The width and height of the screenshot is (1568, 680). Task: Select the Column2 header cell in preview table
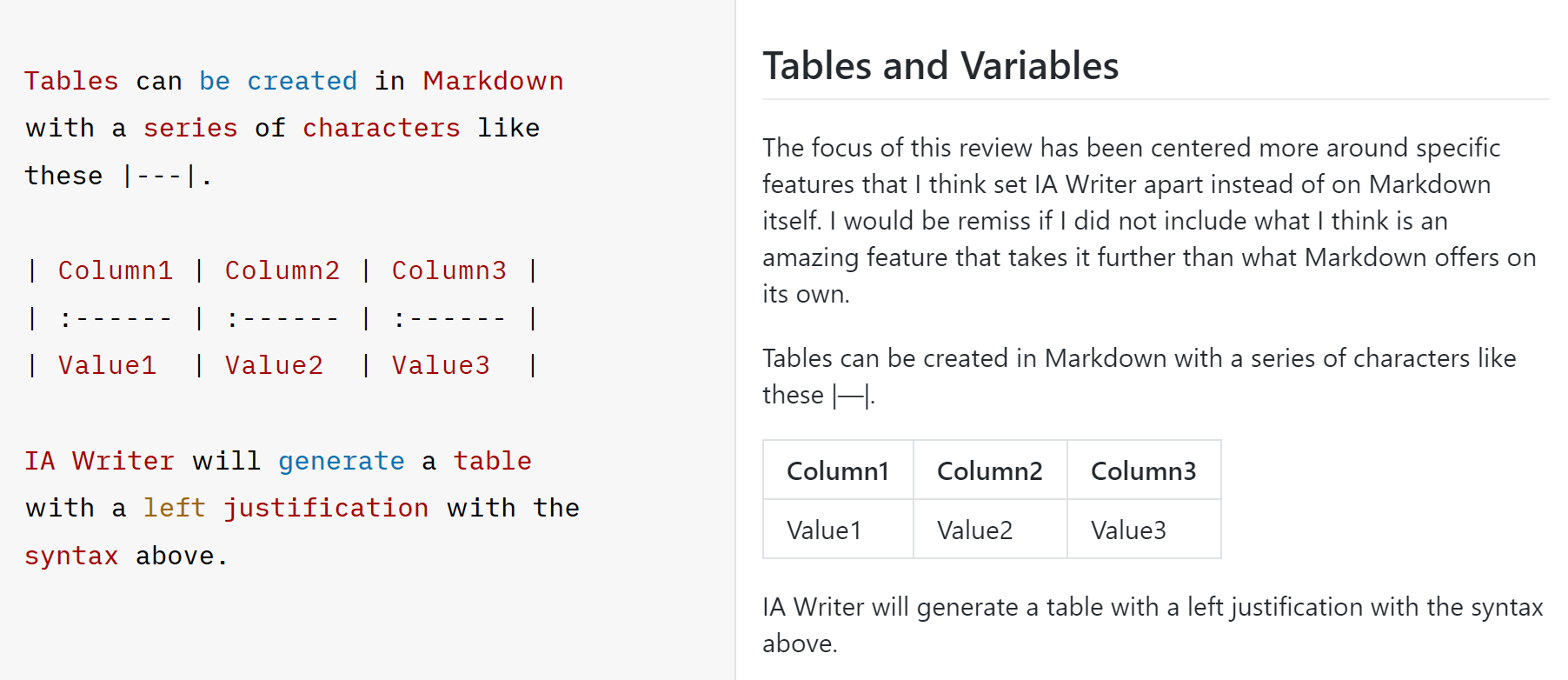point(990,470)
